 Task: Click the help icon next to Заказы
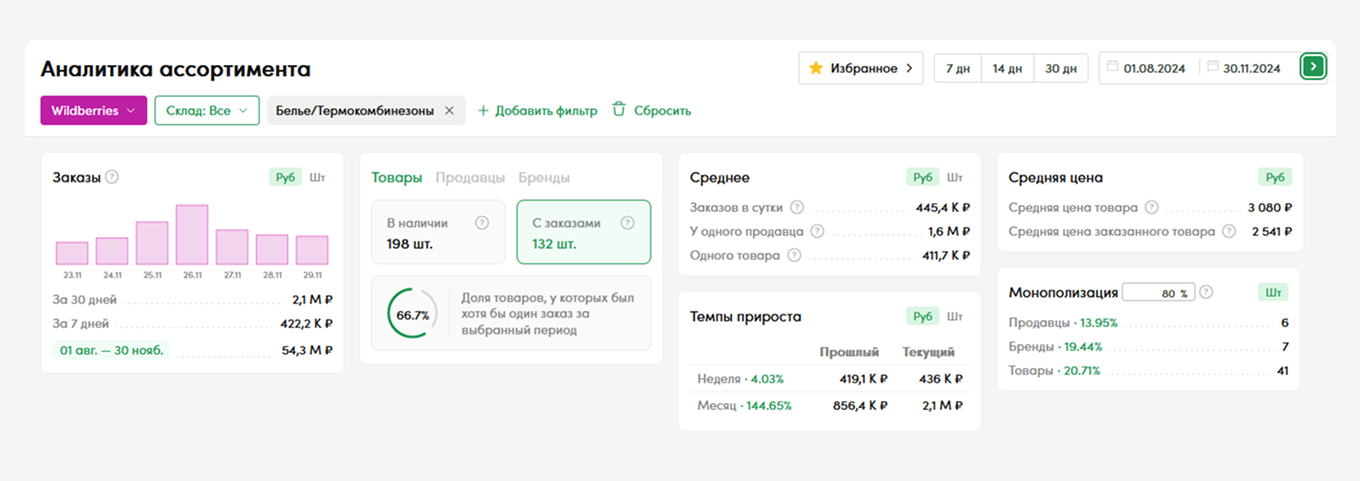click(x=112, y=177)
